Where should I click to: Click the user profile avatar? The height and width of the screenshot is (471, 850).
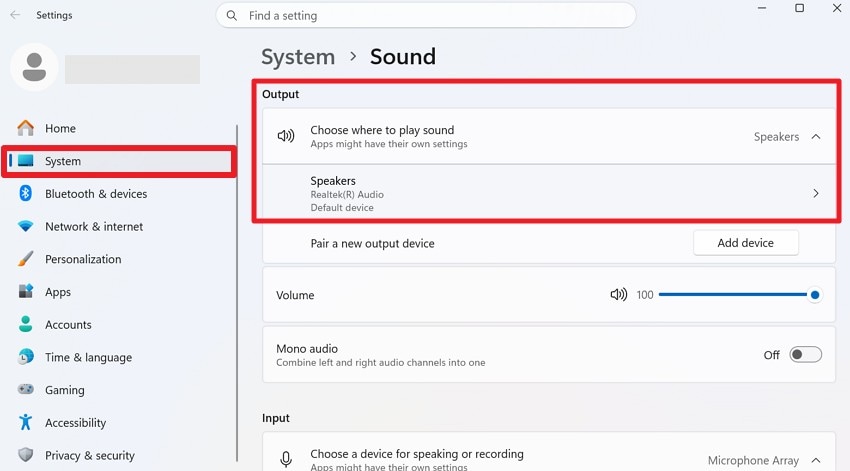(34, 67)
